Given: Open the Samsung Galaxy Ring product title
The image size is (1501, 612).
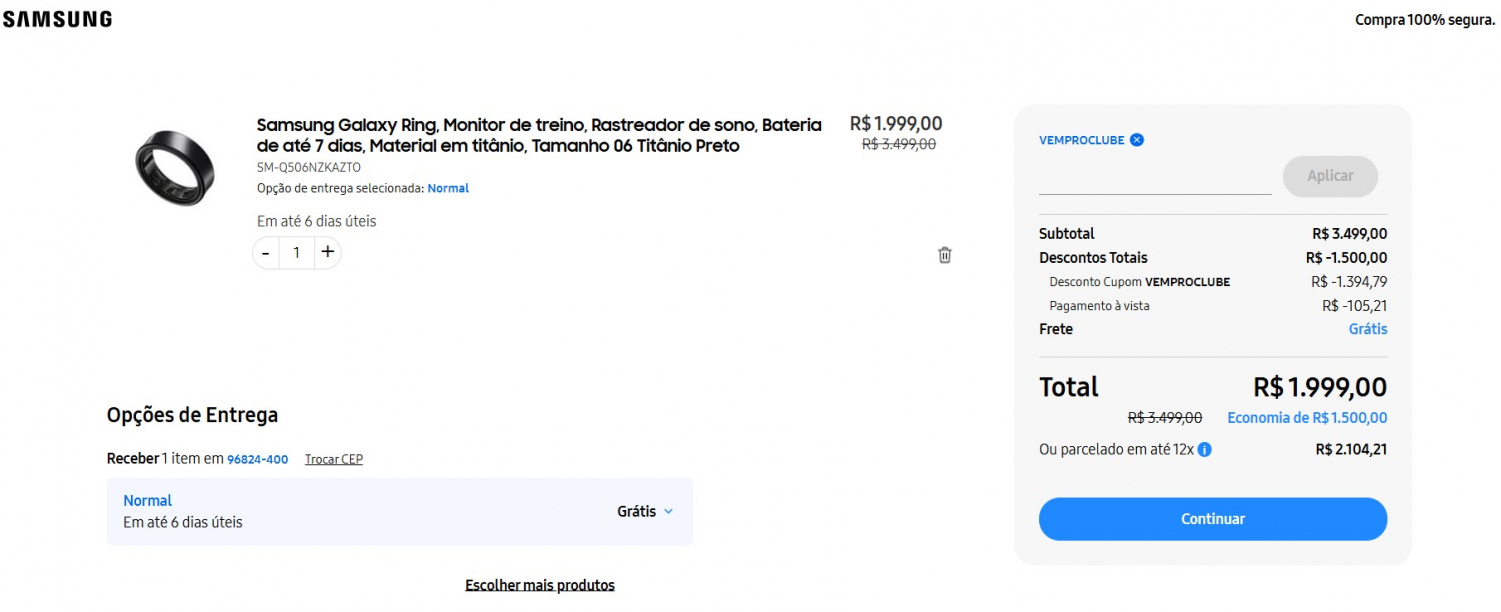Looking at the screenshot, I should click(x=539, y=135).
